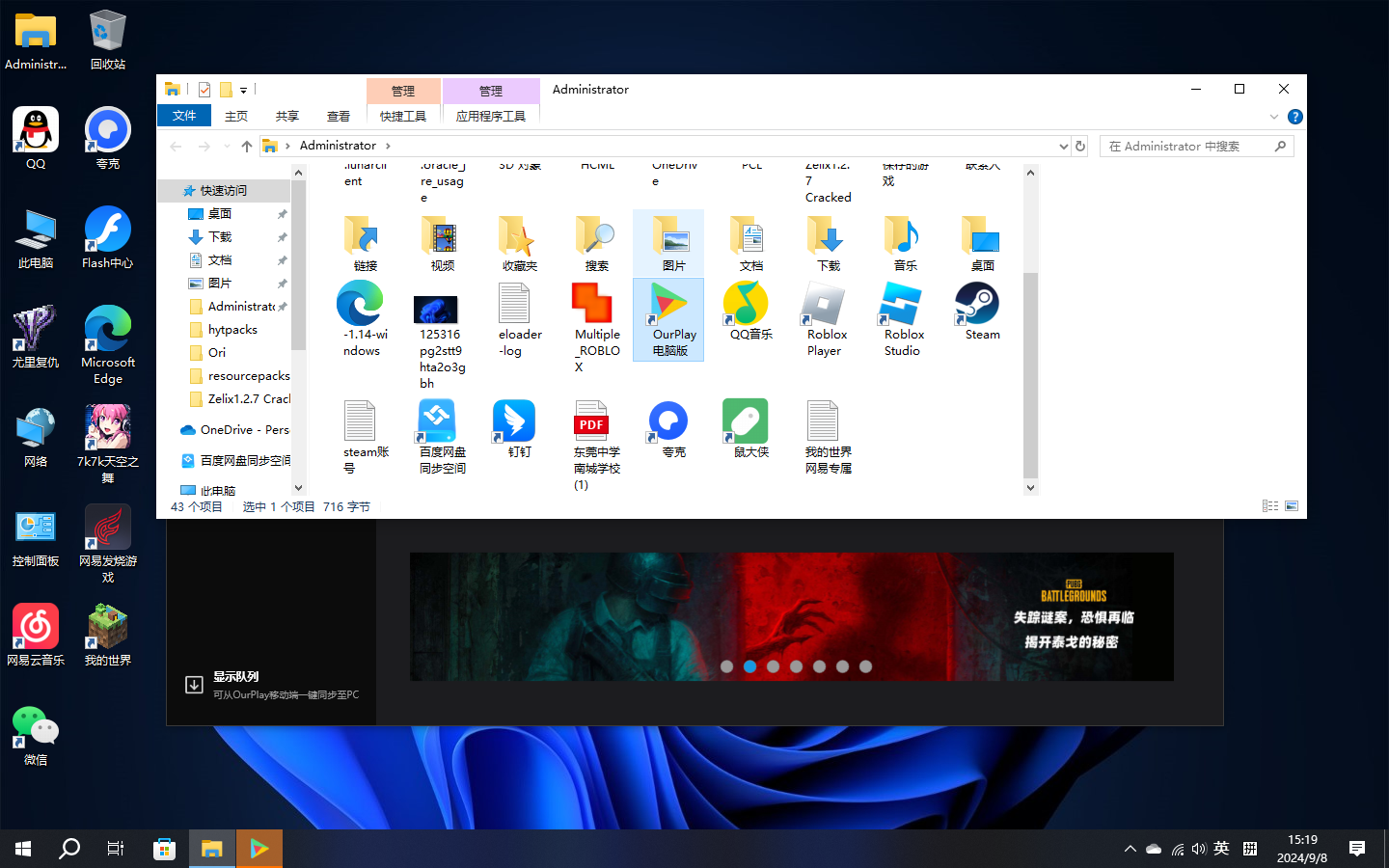Expand the ribbon with the chevron

(1274, 117)
